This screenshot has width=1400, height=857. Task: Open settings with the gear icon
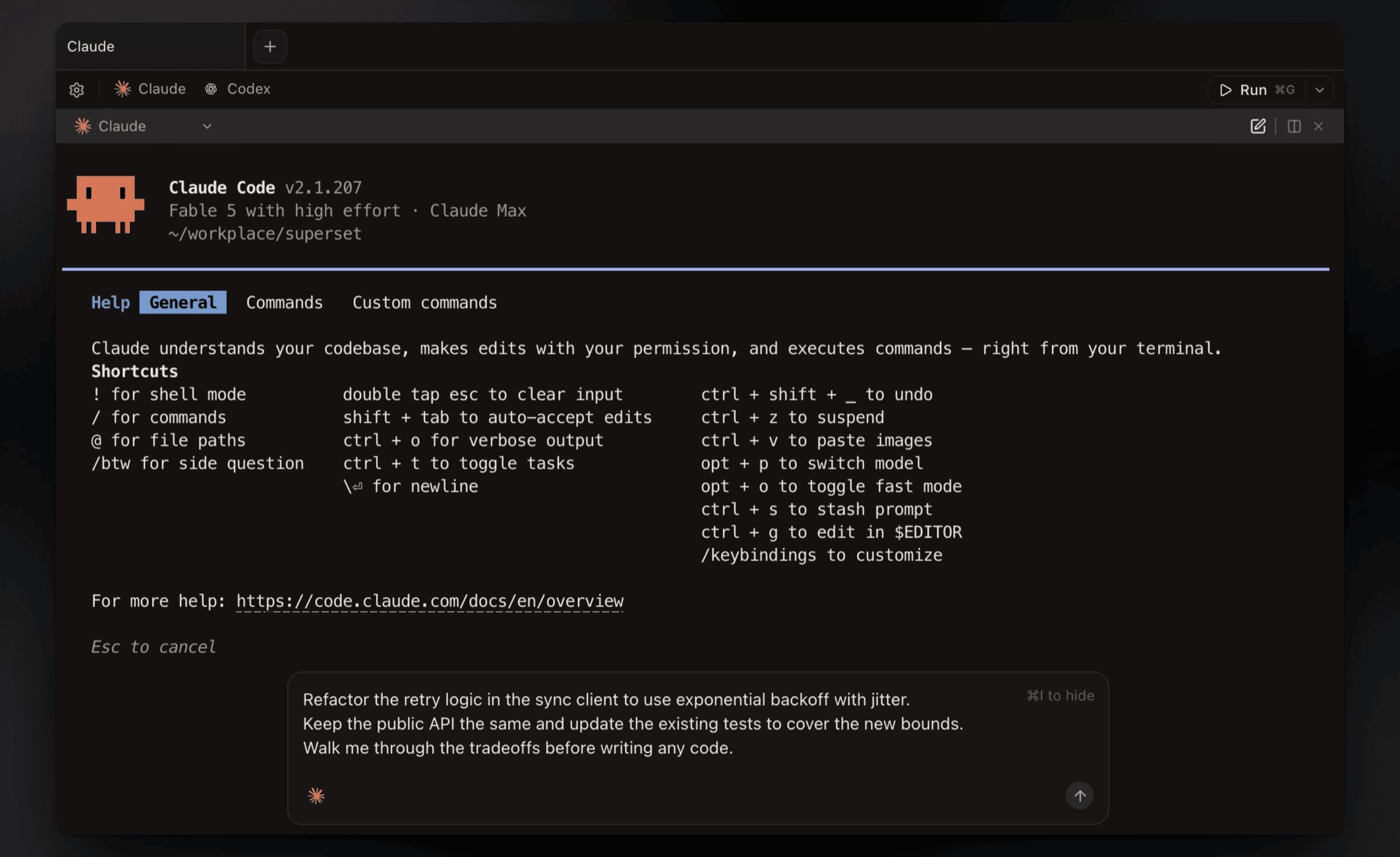click(77, 90)
